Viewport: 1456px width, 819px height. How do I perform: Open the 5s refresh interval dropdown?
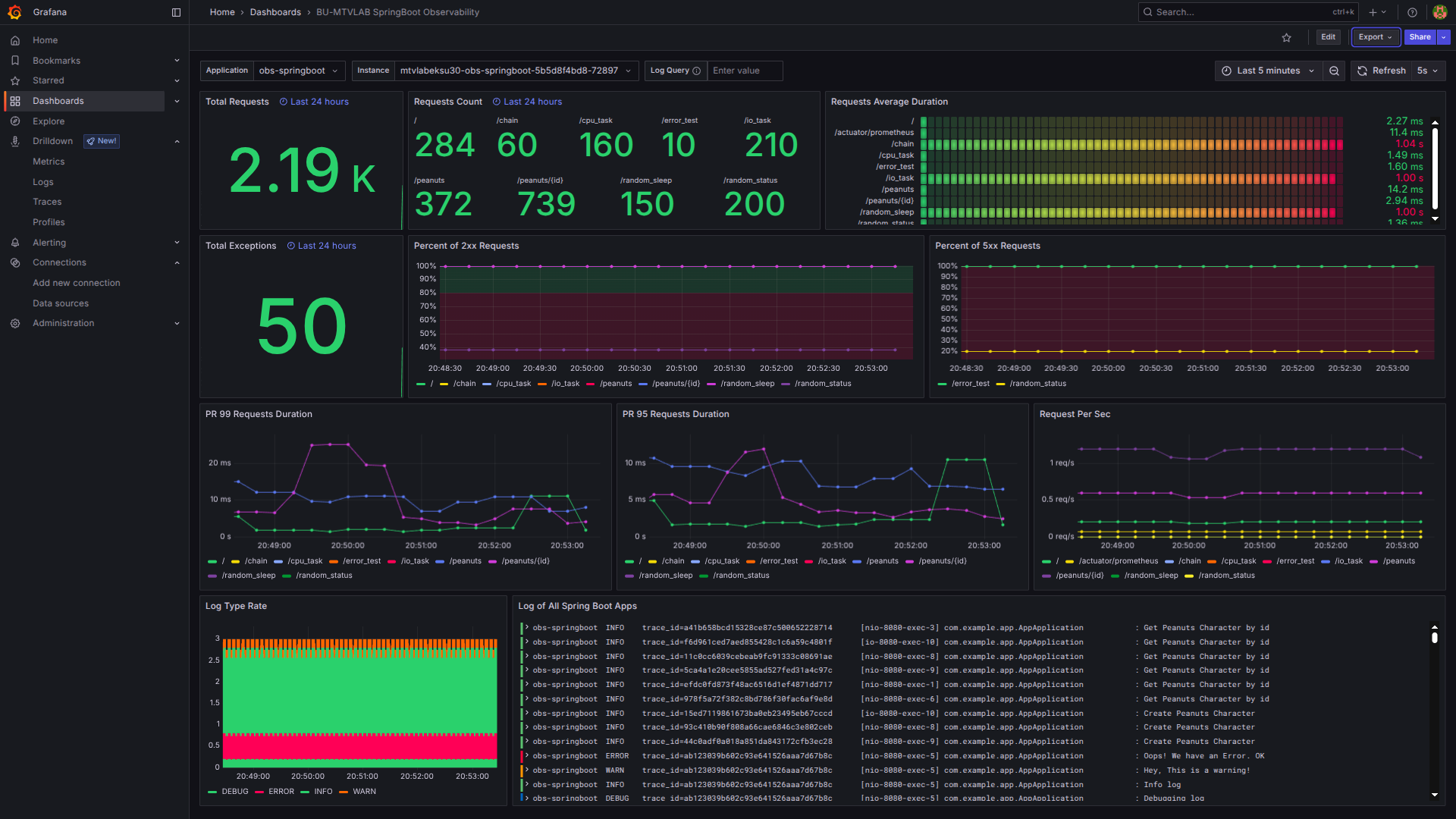click(1427, 71)
